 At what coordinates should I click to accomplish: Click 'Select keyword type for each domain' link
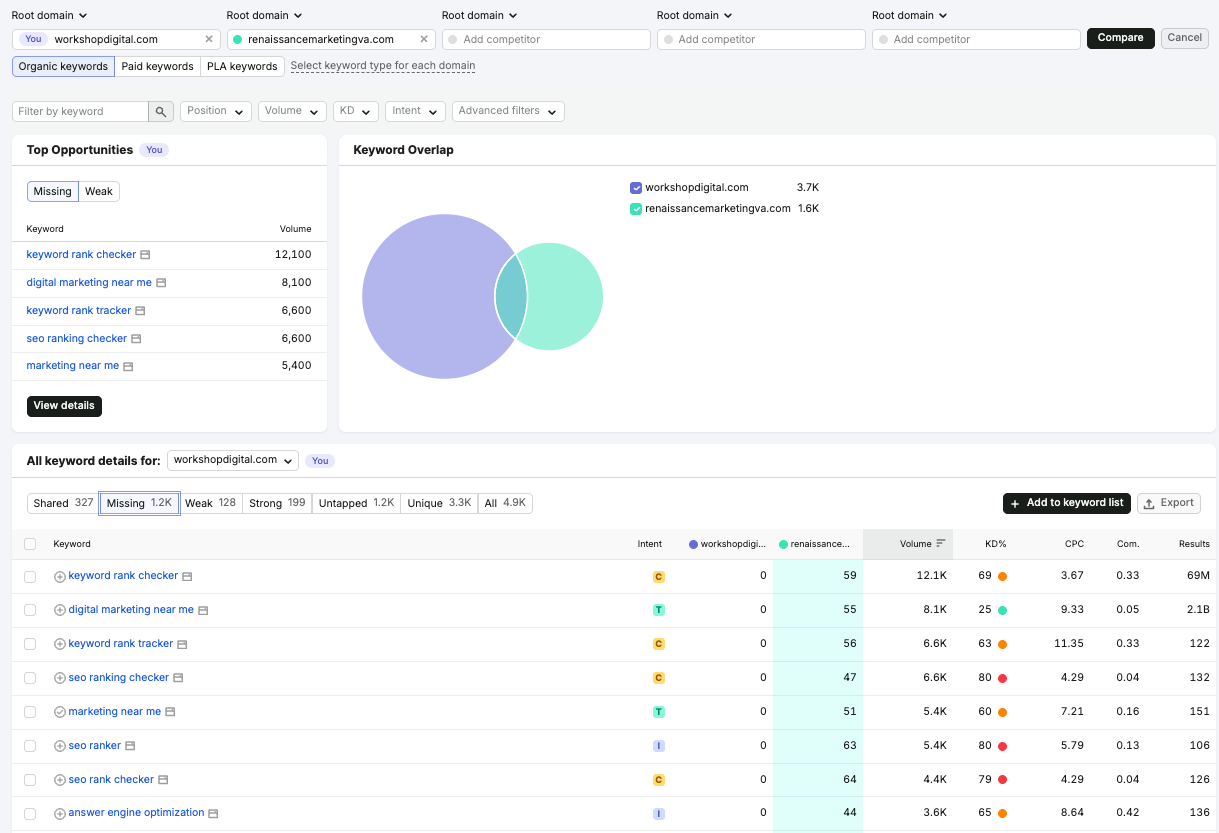point(383,66)
